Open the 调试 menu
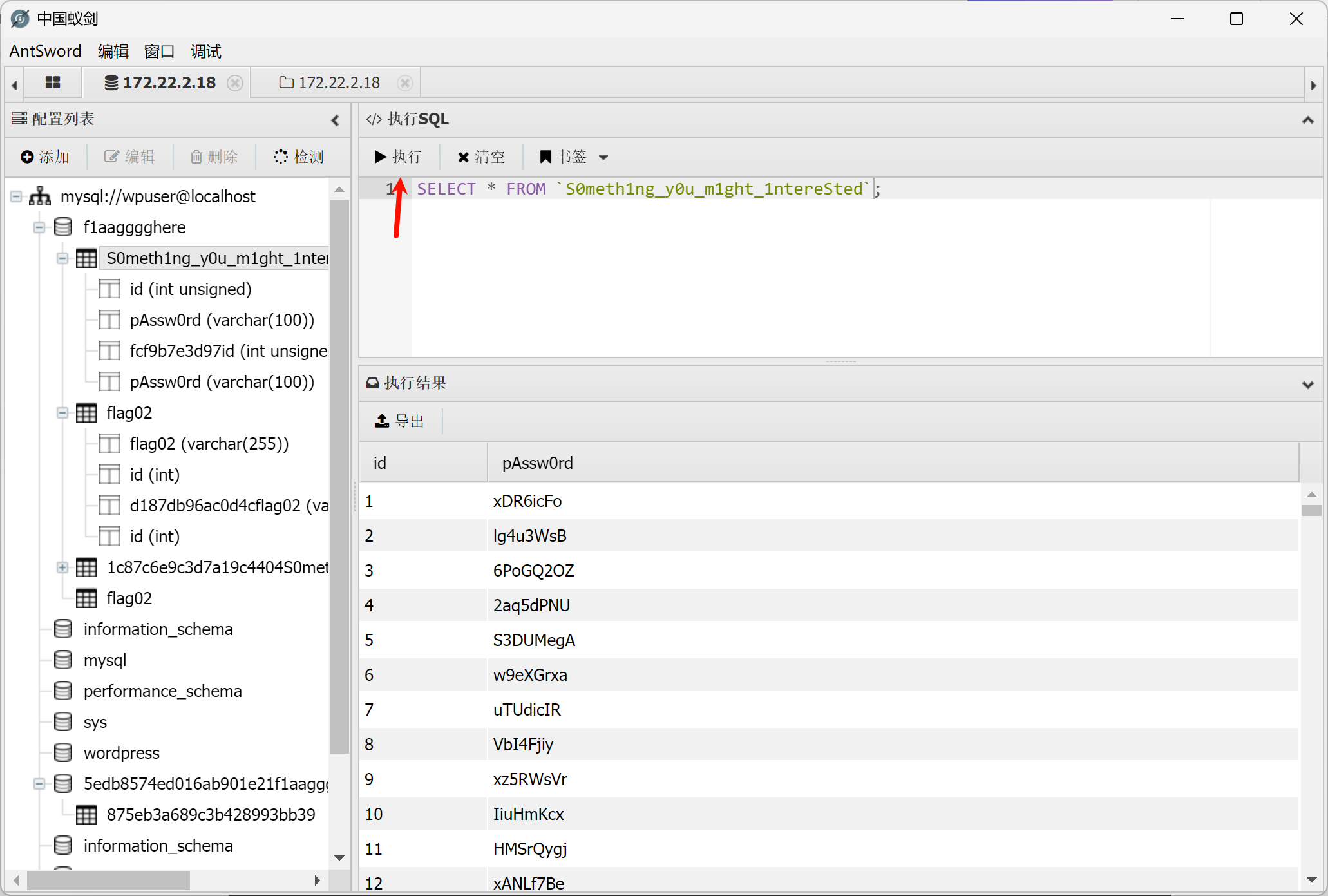Image resolution: width=1328 pixels, height=896 pixels. click(206, 52)
